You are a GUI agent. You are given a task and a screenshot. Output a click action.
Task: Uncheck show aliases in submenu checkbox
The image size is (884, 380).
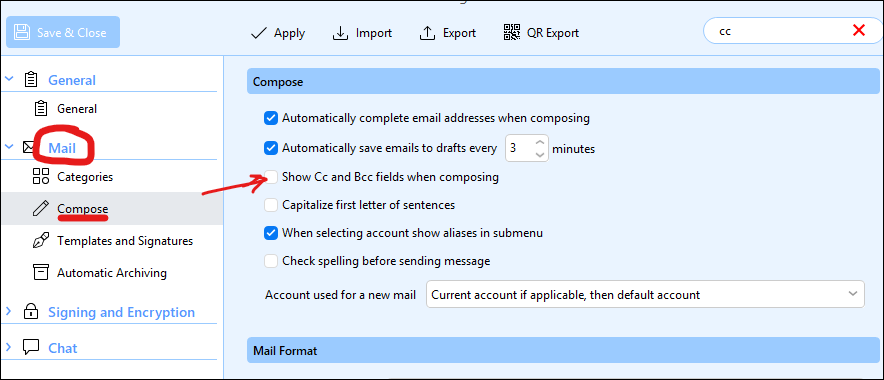click(x=271, y=233)
